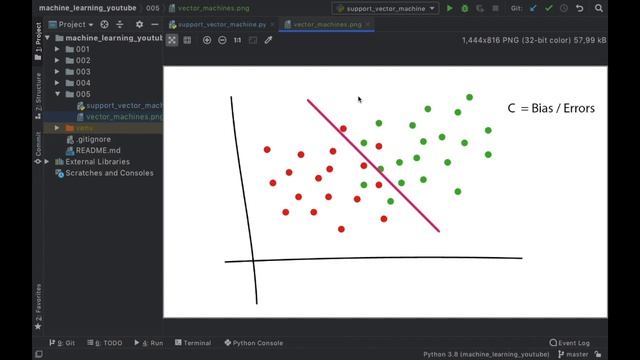Toggle chessboard transparency in image viewer
Screen dimensions: 640x360
pos(172,40)
